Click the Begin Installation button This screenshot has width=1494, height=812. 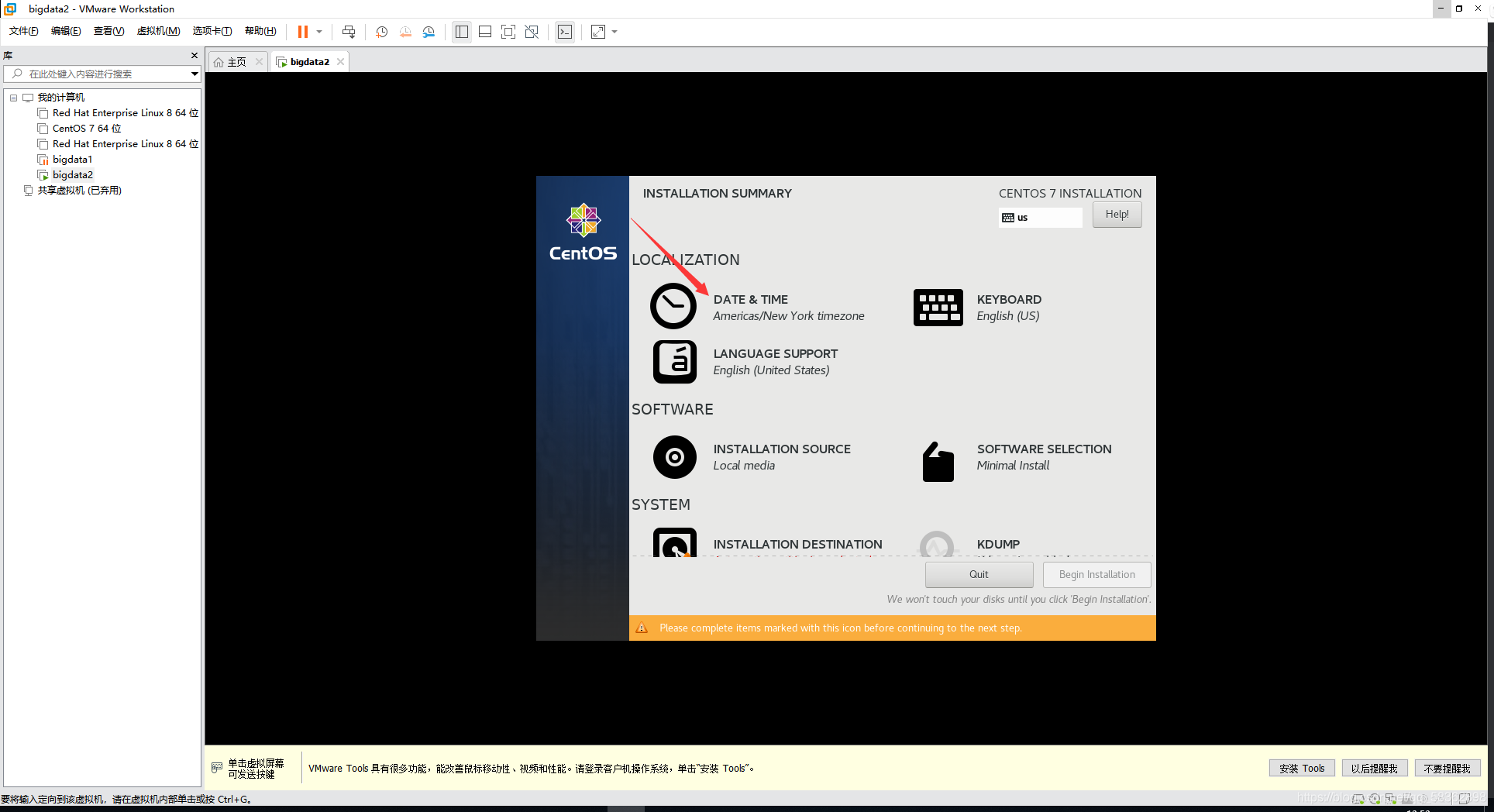click(x=1096, y=574)
